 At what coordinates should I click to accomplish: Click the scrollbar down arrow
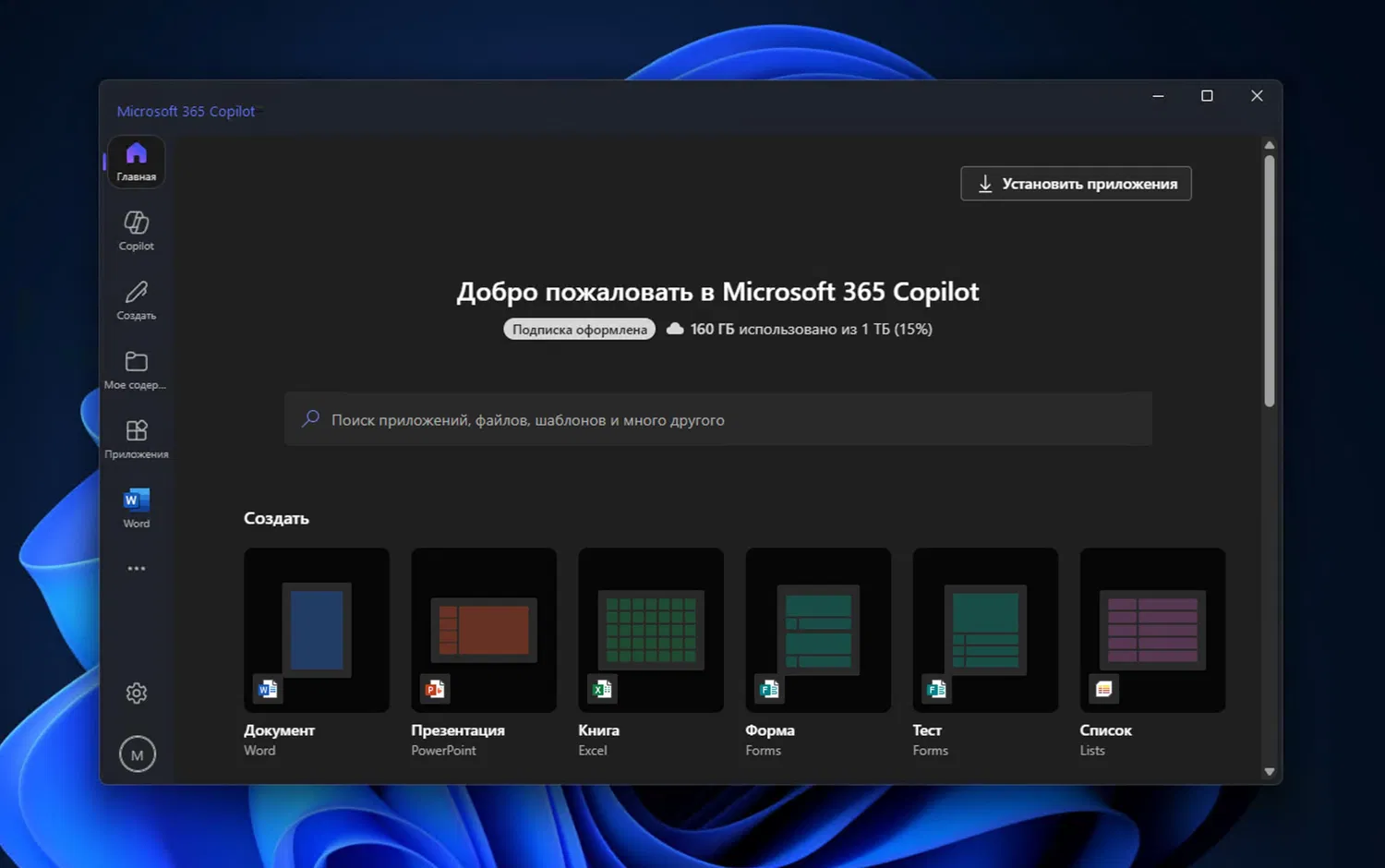click(1270, 772)
